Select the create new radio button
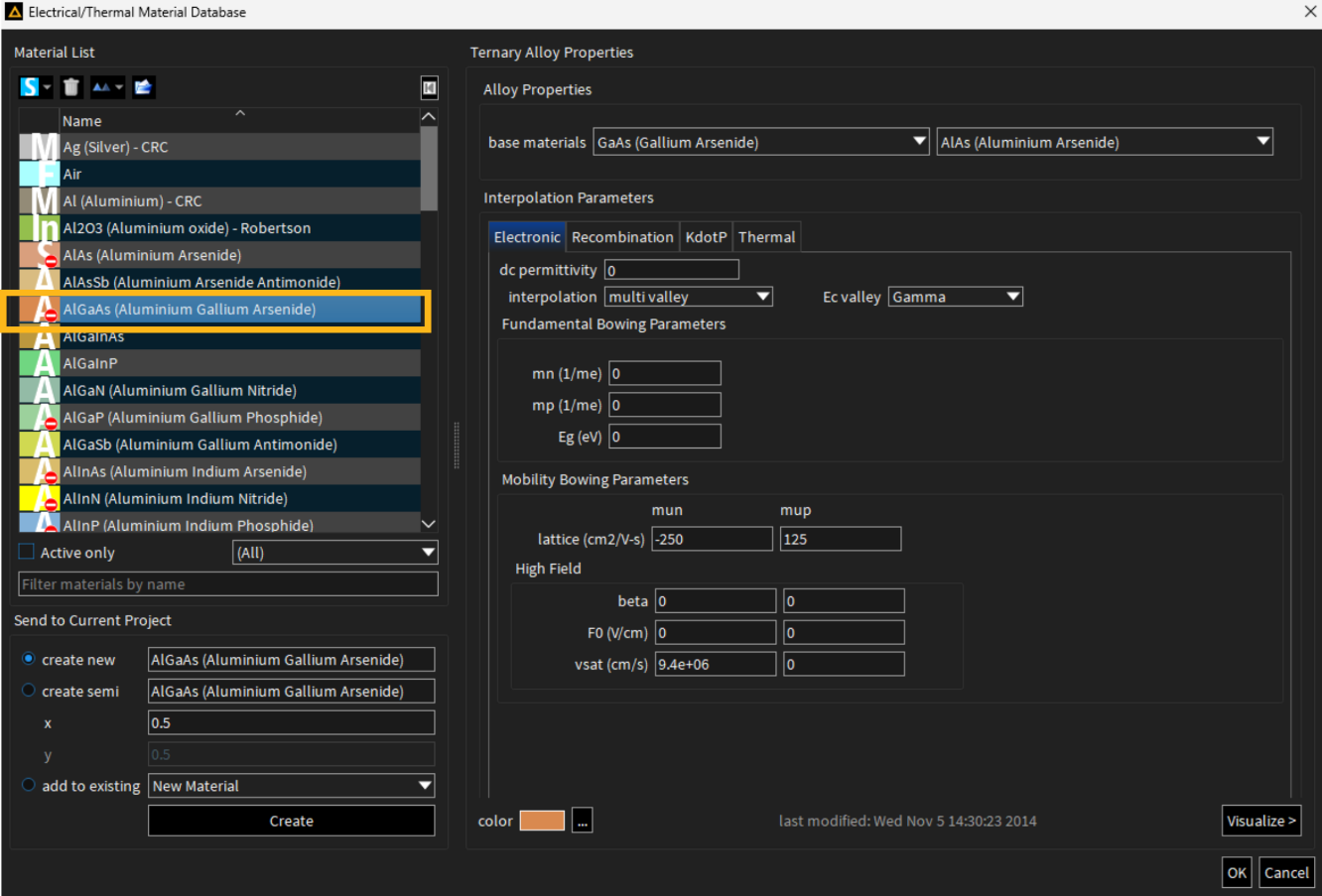 point(29,659)
